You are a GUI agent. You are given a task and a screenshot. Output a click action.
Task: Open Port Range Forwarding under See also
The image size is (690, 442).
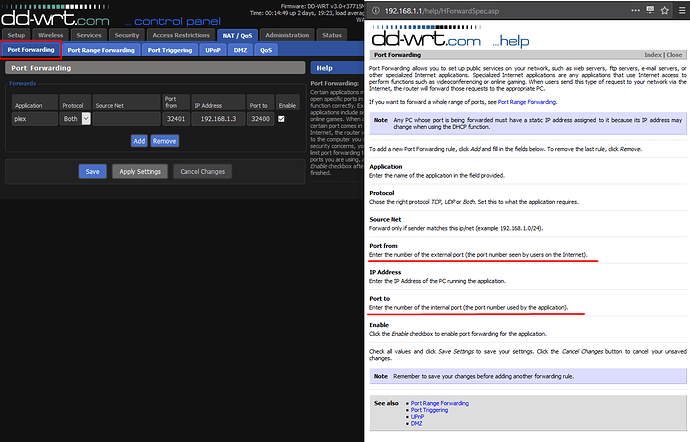[440, 403]
